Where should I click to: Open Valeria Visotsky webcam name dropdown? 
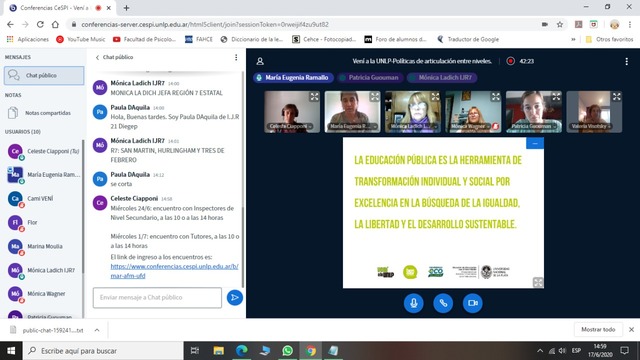(591, 127)
